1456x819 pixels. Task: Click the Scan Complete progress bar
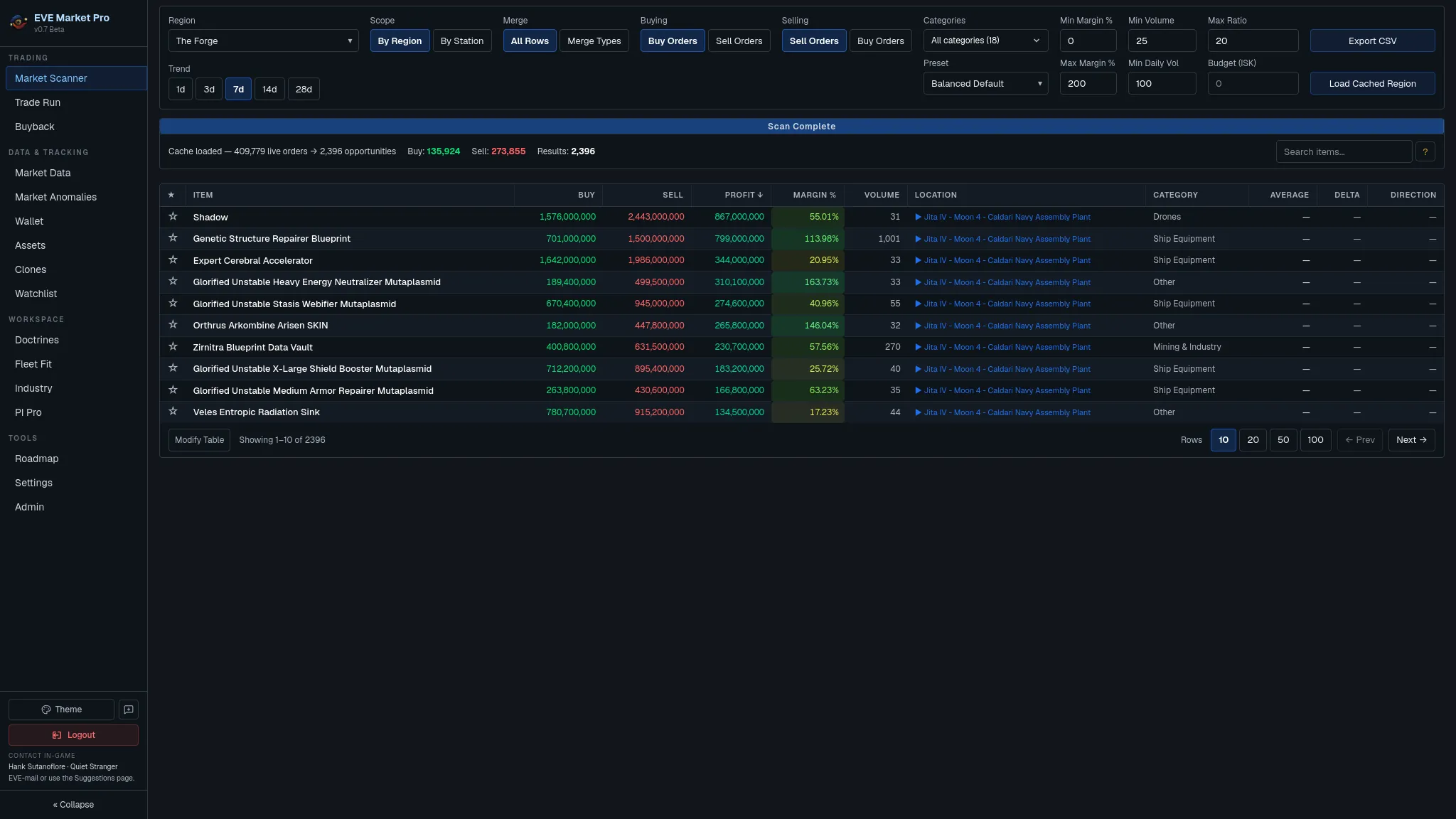[x=801, y=127]
